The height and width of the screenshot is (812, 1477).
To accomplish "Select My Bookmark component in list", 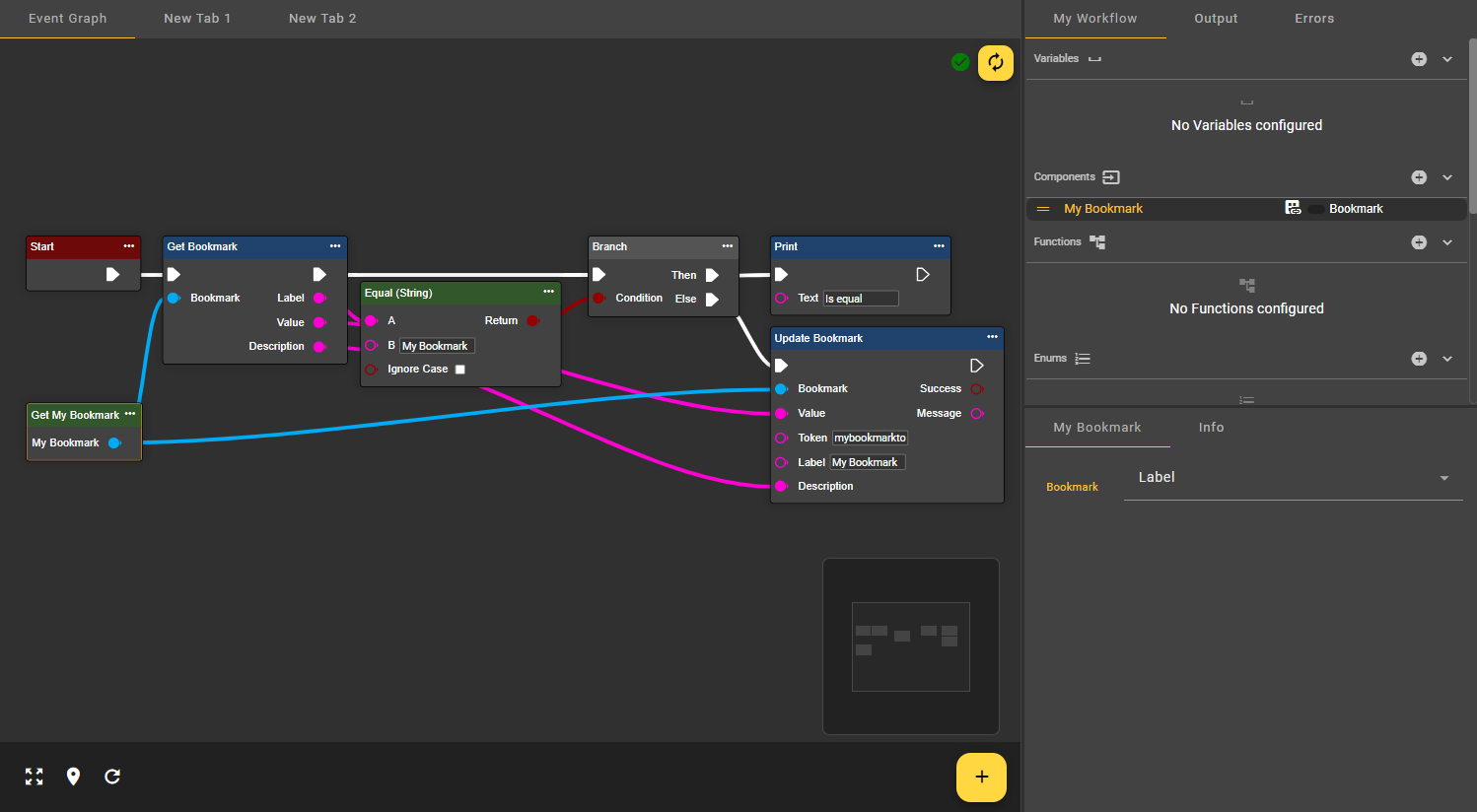I will point(1103,209).
